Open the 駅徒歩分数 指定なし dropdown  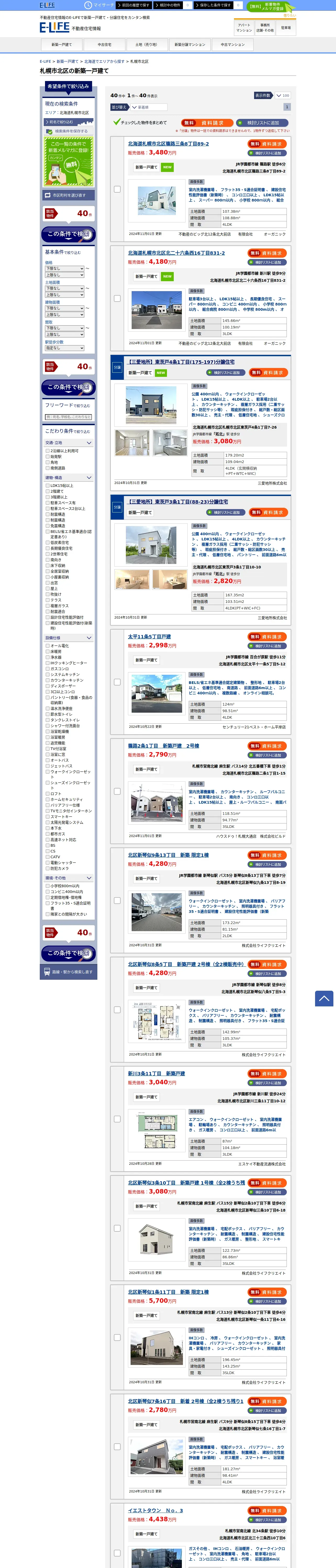[65, 348]
